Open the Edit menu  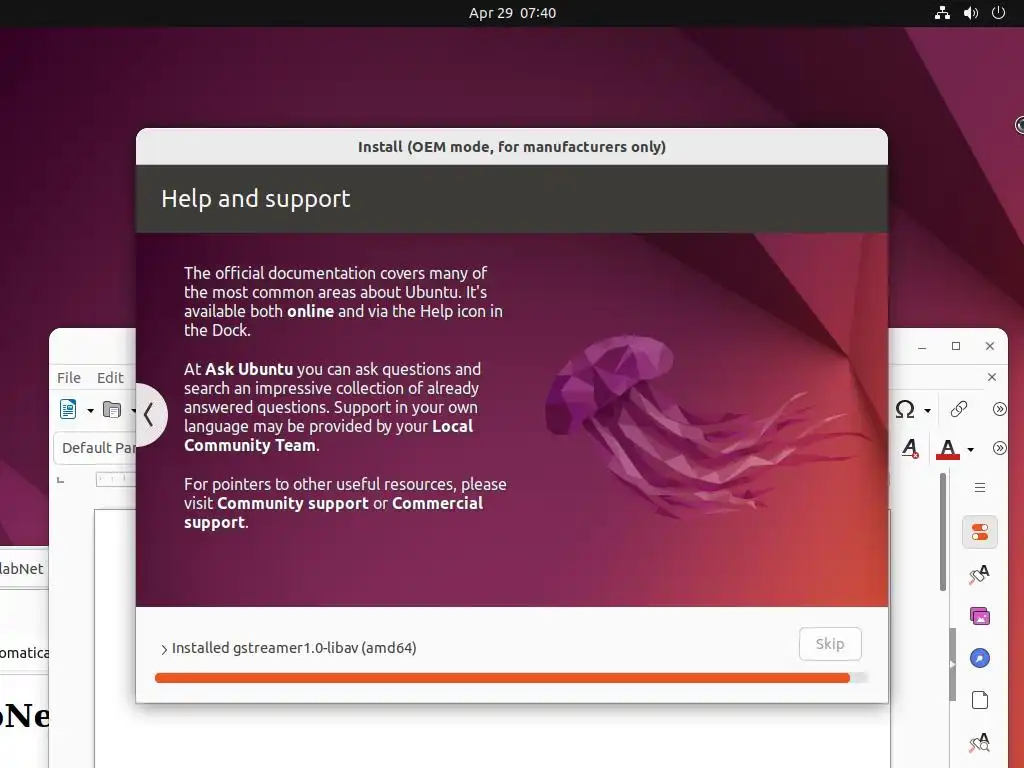pos(110,377)
